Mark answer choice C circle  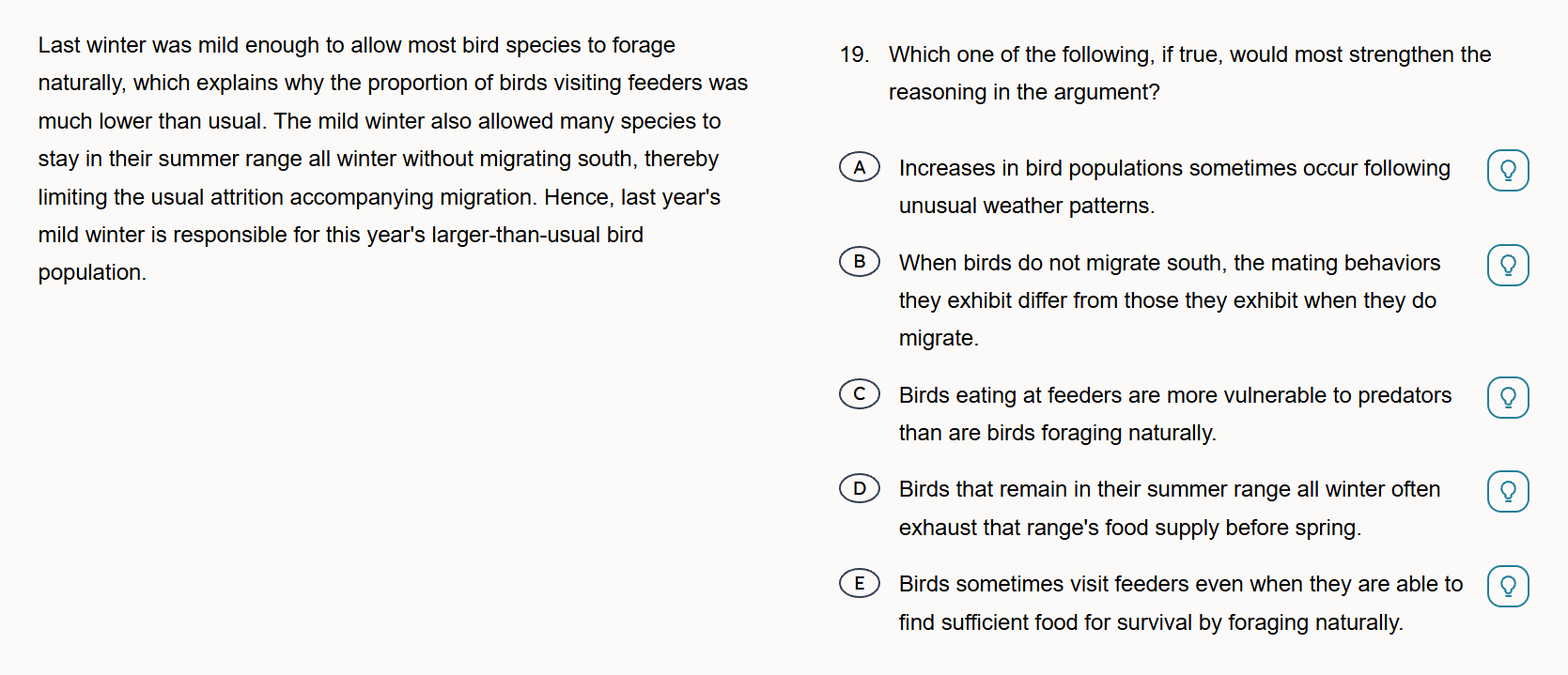[x=859, y=394]
